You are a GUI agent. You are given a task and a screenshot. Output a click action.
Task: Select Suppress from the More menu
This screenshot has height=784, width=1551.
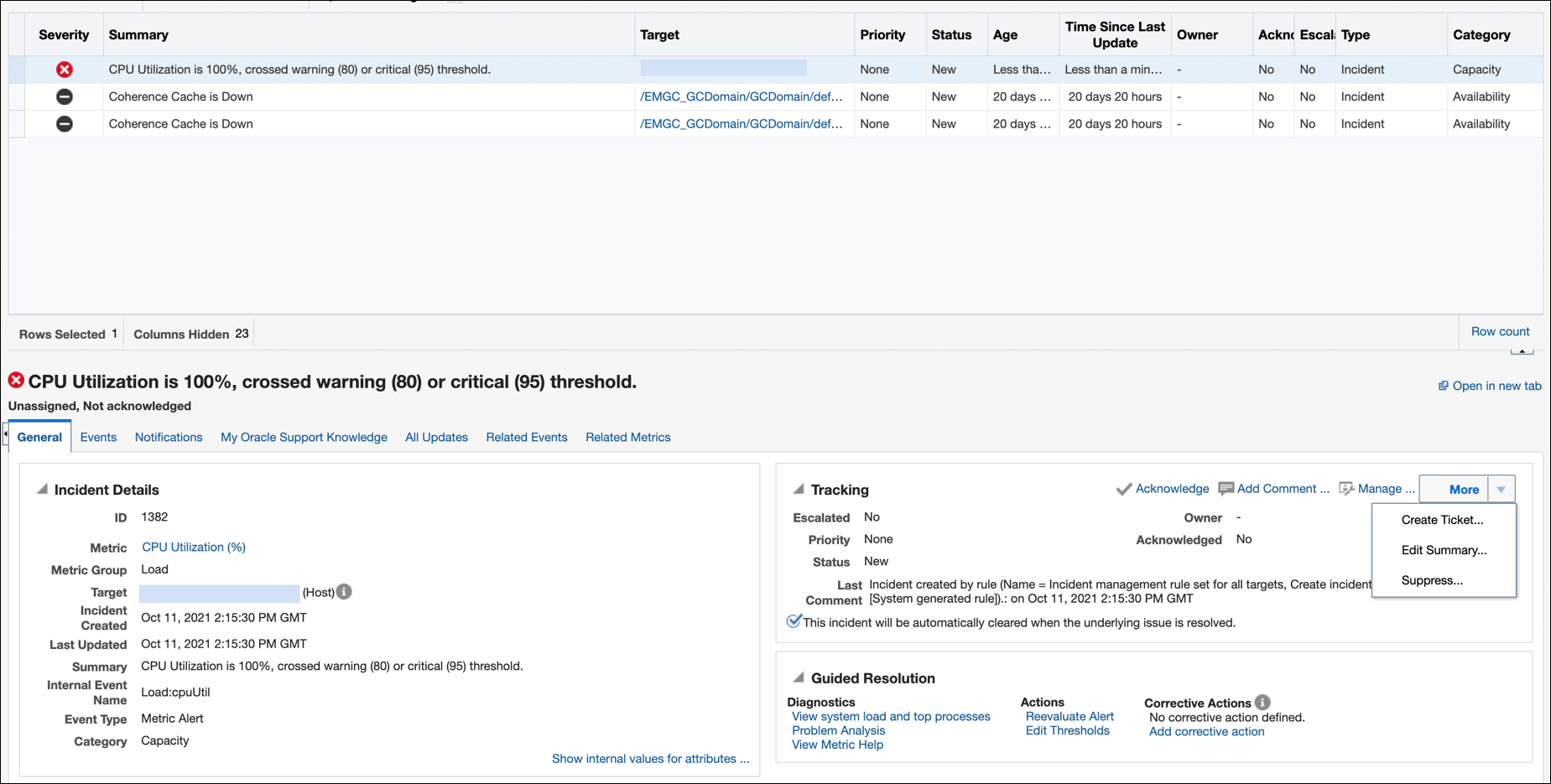1432,579
